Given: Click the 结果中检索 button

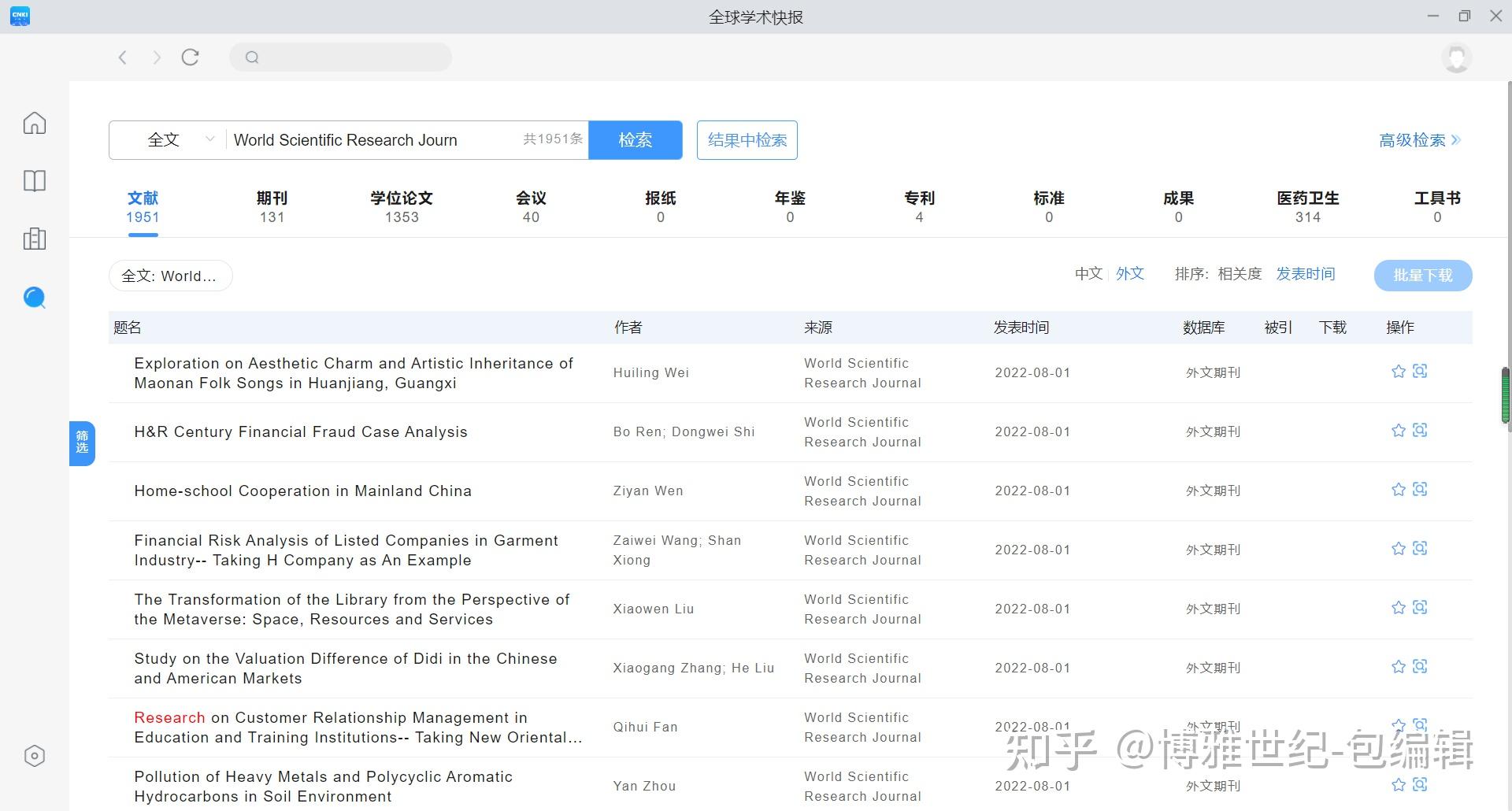Looking at the screenshot, I should pos(747,140).
